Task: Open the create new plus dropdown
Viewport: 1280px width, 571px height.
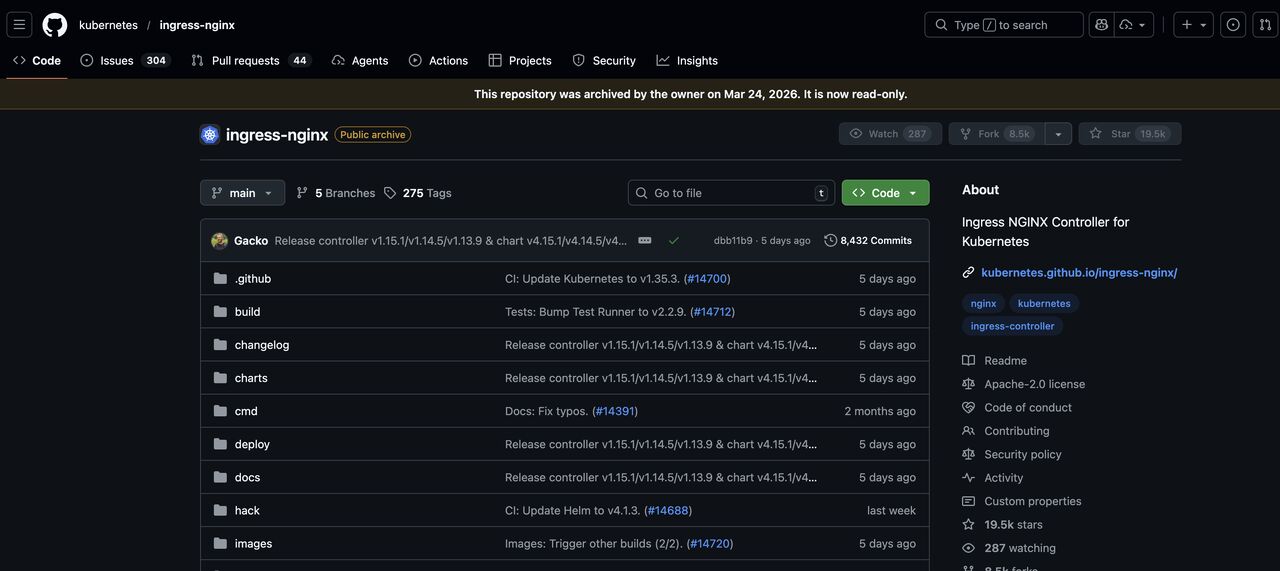Action: tap(1193, 25)
